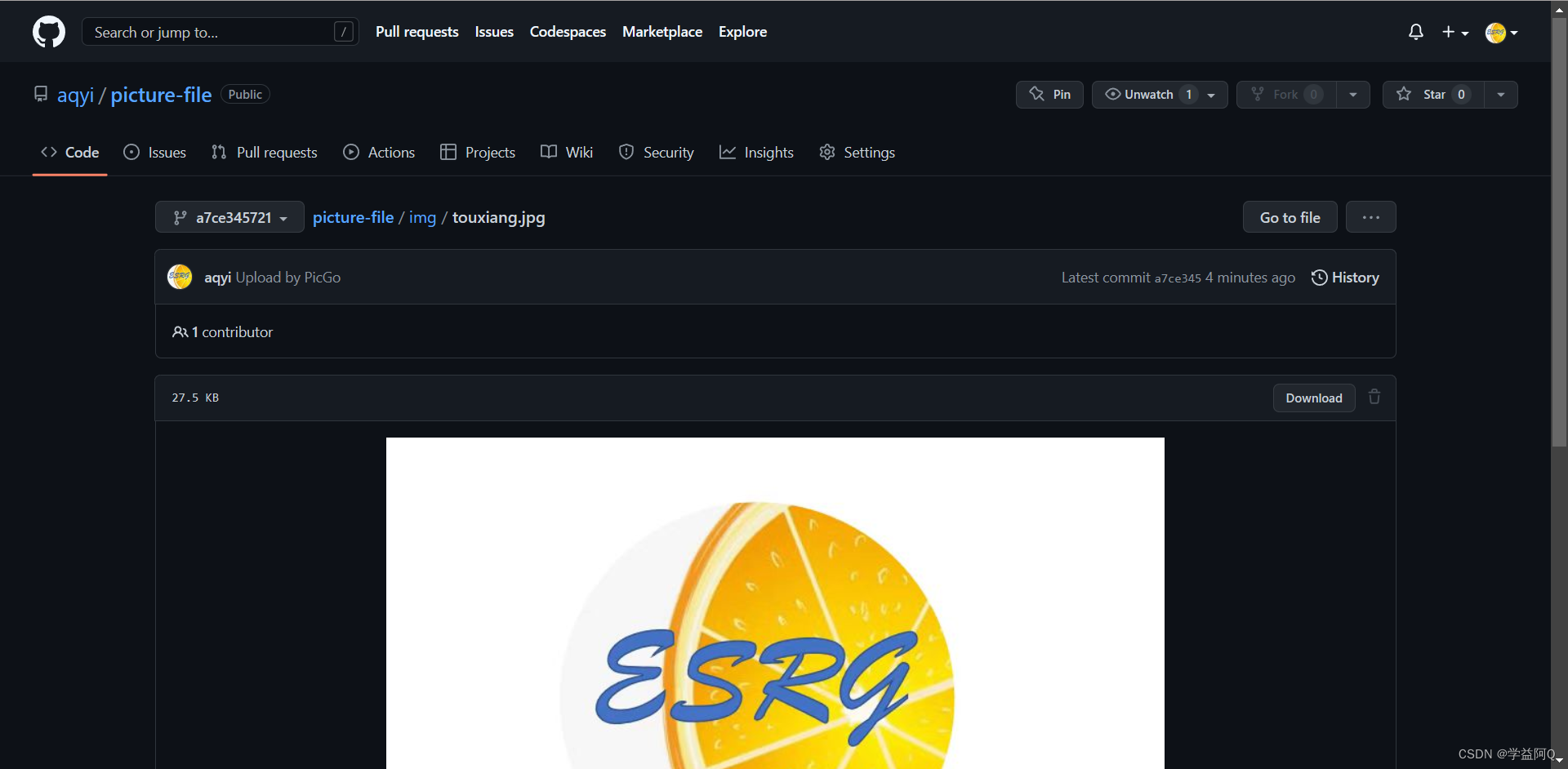Screen dimensions: 1568x769
Task: Click the GitHub Octocat logo
Action: (x=49, y=32)
